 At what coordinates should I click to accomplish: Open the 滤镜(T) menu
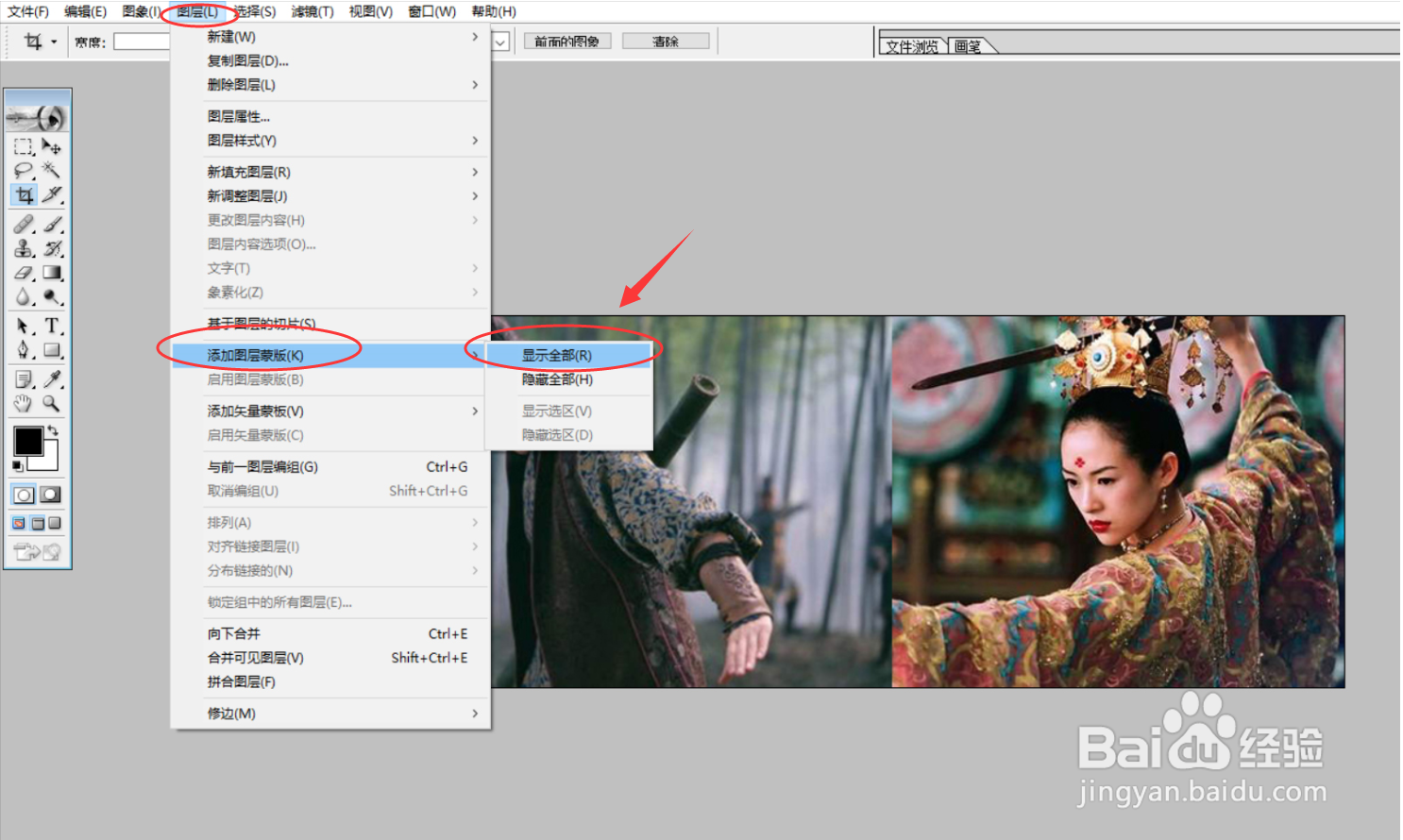pos(313,12)
